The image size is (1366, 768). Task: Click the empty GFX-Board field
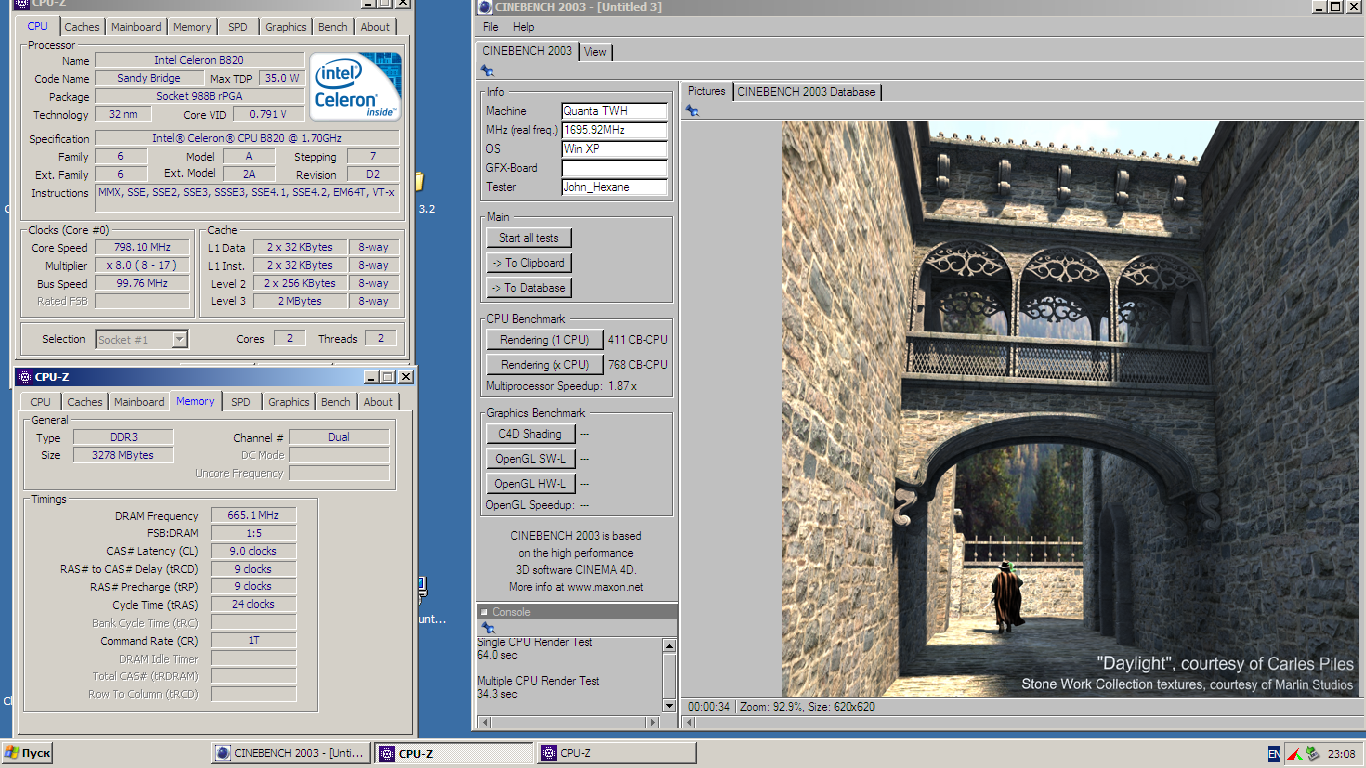[615, 168]
